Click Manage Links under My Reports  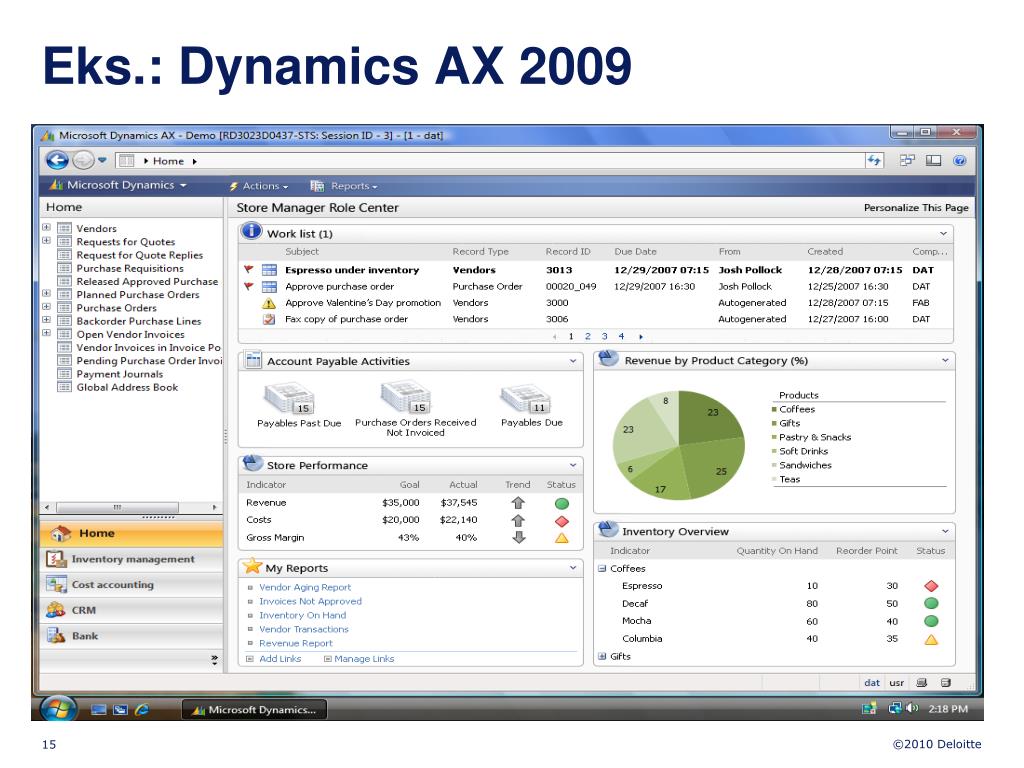pyautogui.click(x=364, y=659)
